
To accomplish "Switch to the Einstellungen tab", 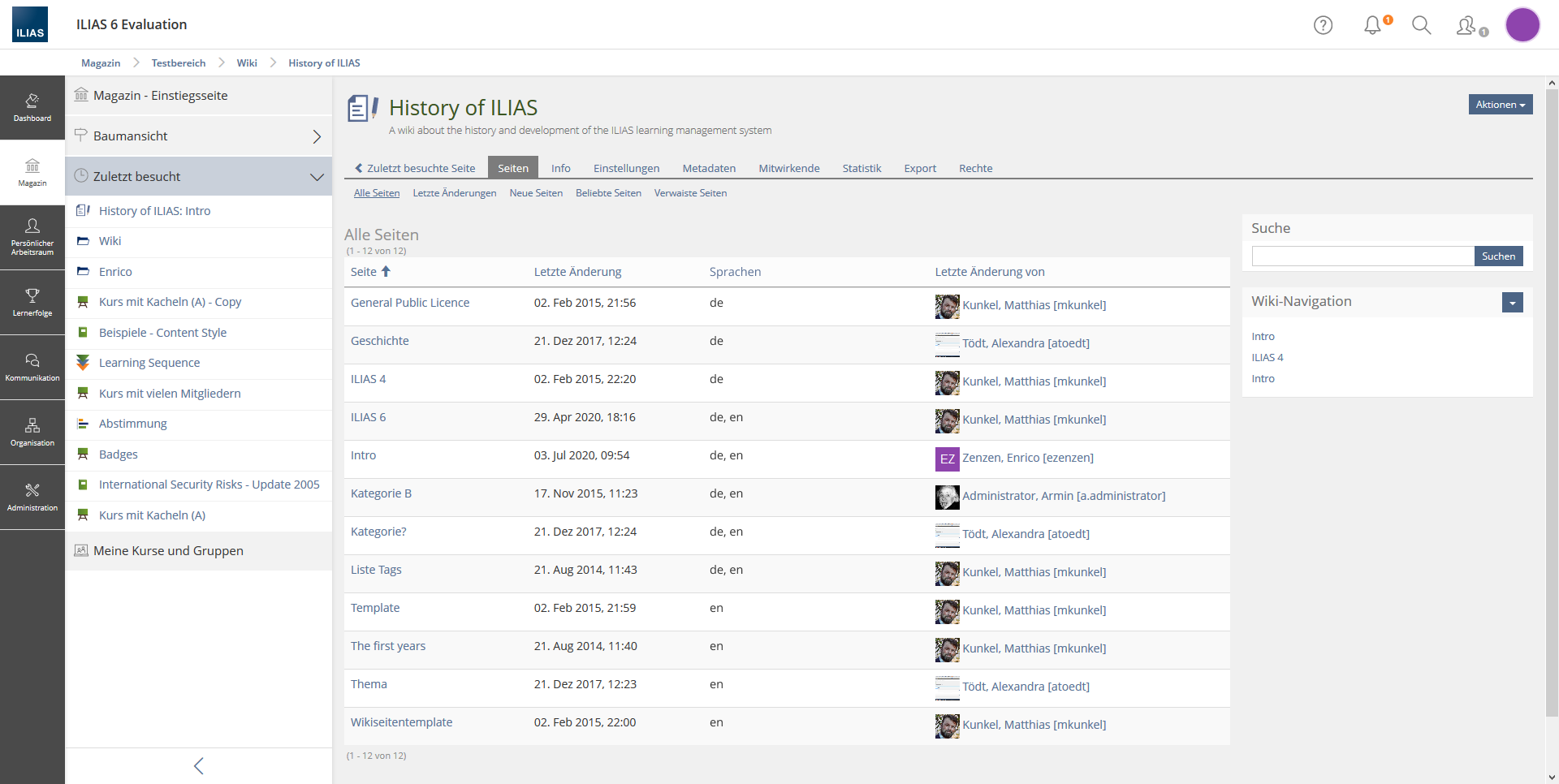I will pyautogui.click(x=626, y=168).
